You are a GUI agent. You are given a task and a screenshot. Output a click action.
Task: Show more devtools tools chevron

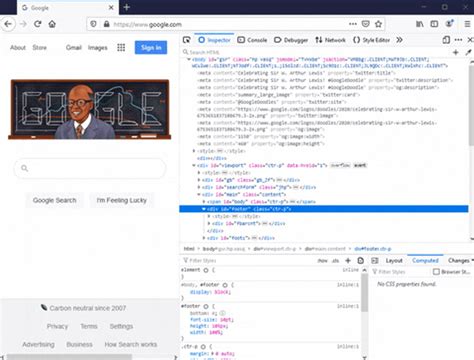[399, 40]
